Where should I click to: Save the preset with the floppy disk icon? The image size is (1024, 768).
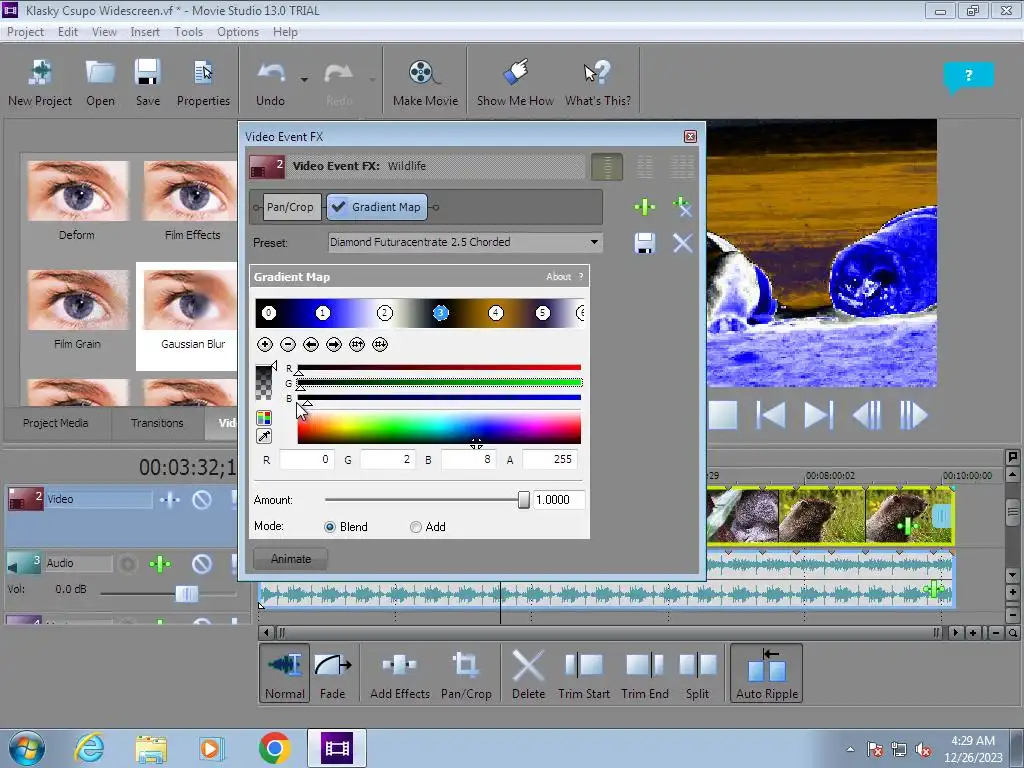[x=645, y=243]
